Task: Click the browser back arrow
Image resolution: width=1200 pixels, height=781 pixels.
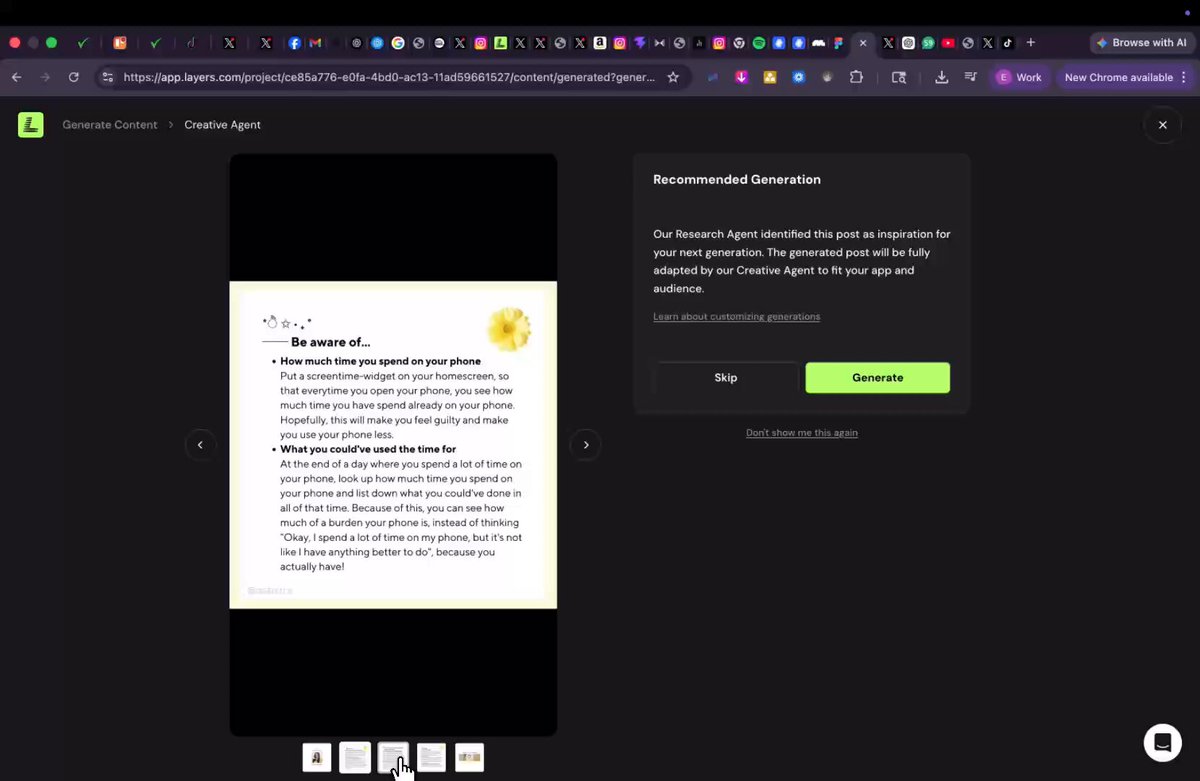Action: coord(17,77)
